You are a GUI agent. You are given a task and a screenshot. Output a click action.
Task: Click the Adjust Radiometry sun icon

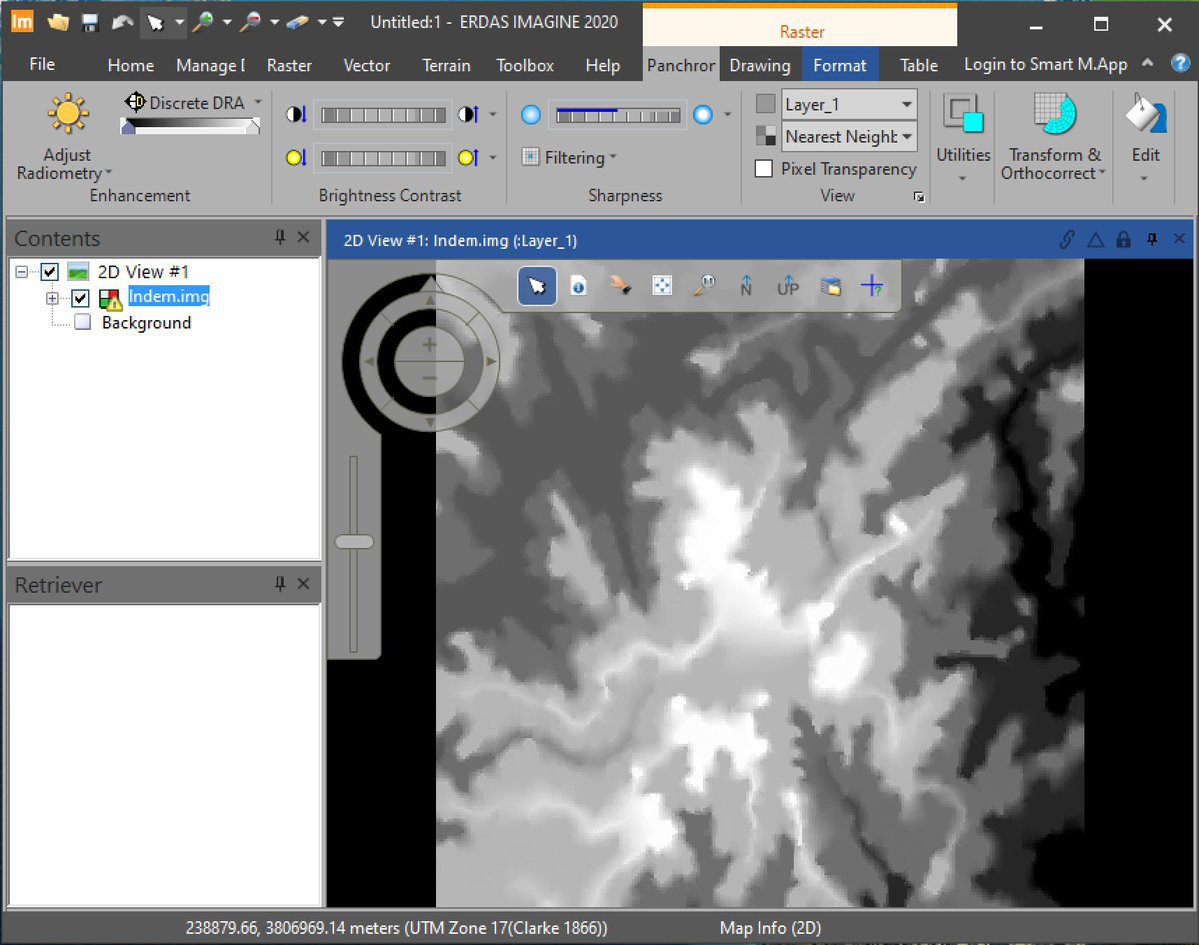[67, 114]
